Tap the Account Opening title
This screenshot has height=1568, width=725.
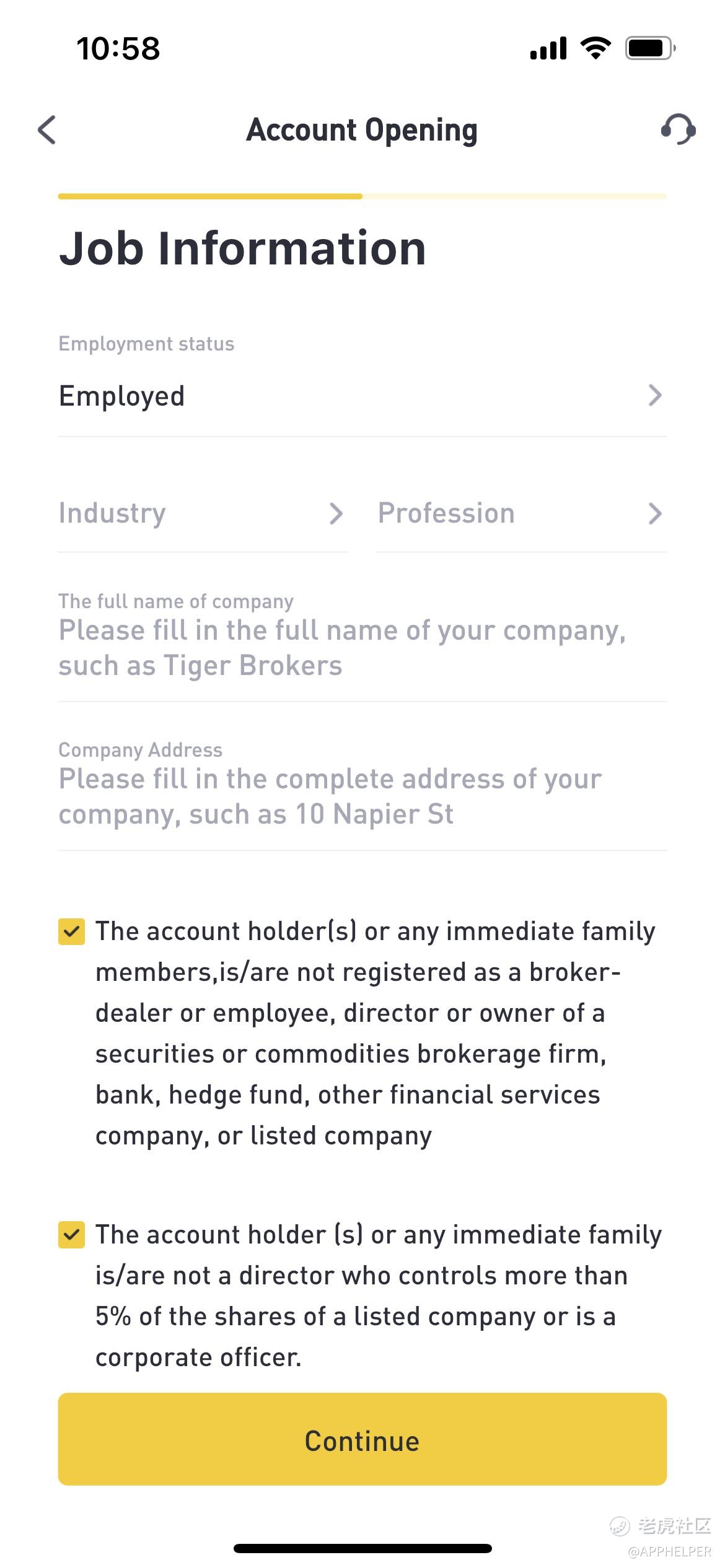click(362, 130)
